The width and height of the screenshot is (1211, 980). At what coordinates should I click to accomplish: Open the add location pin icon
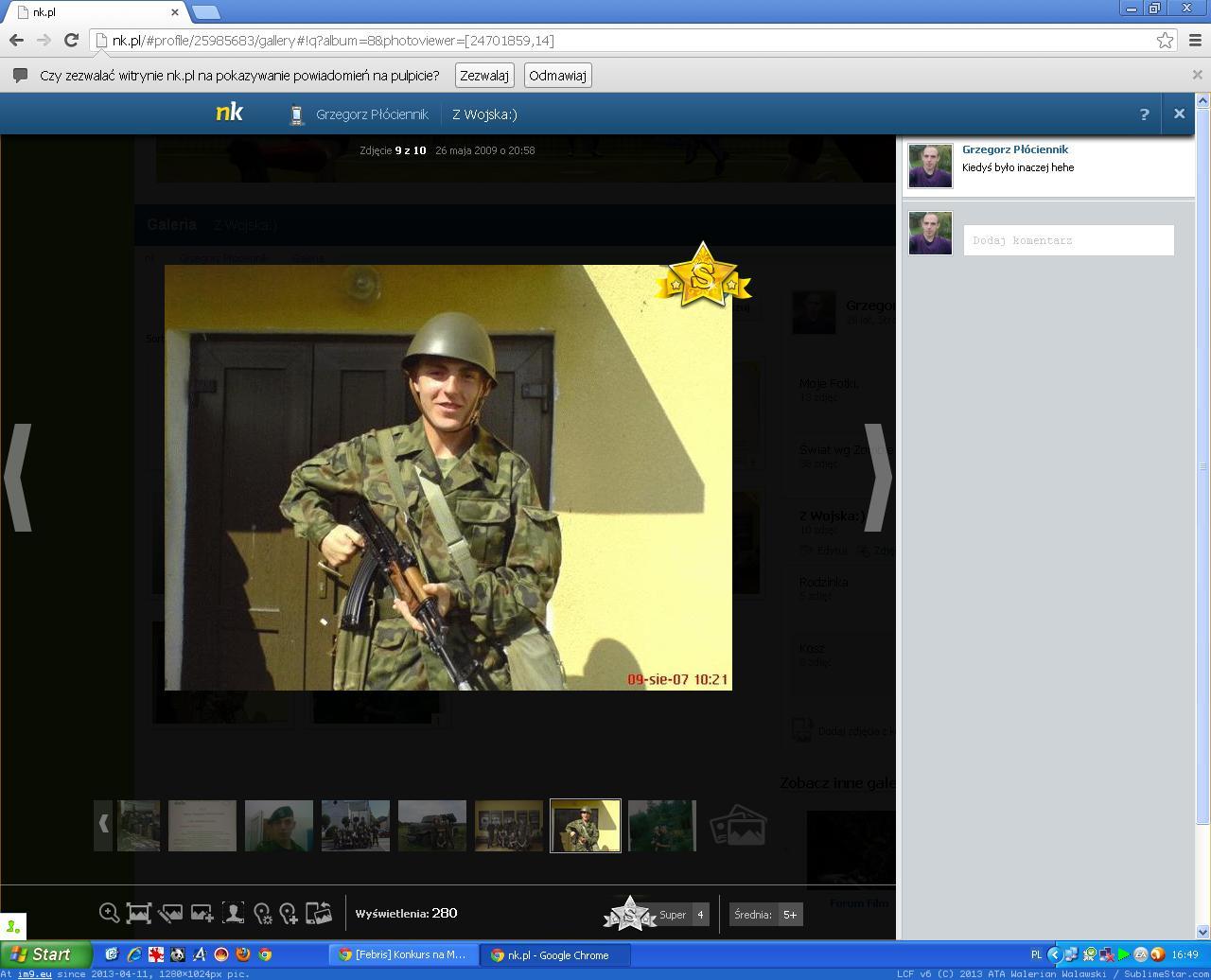[x=289, y=914]
